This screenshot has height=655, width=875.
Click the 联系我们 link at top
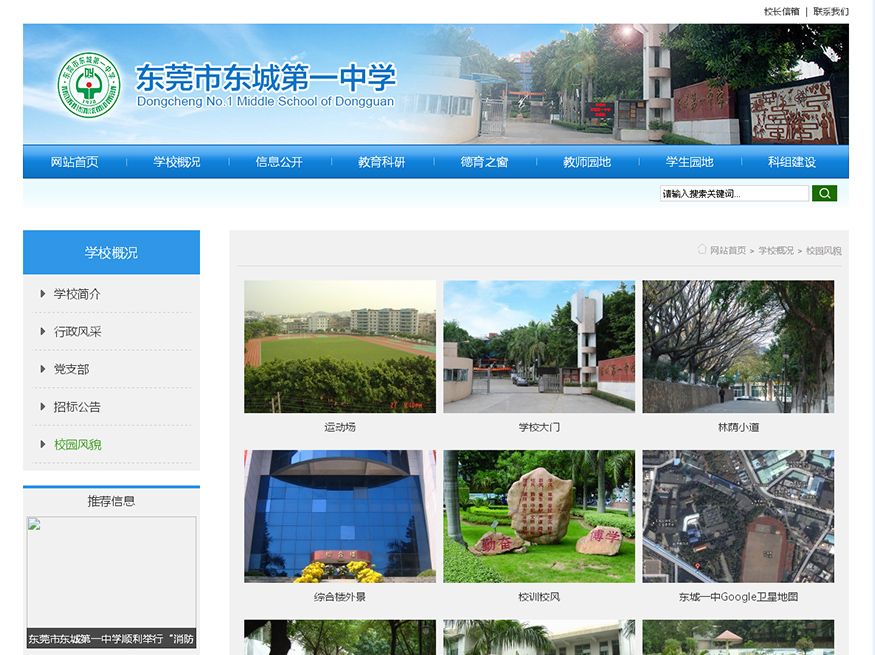tap(831, 11)
